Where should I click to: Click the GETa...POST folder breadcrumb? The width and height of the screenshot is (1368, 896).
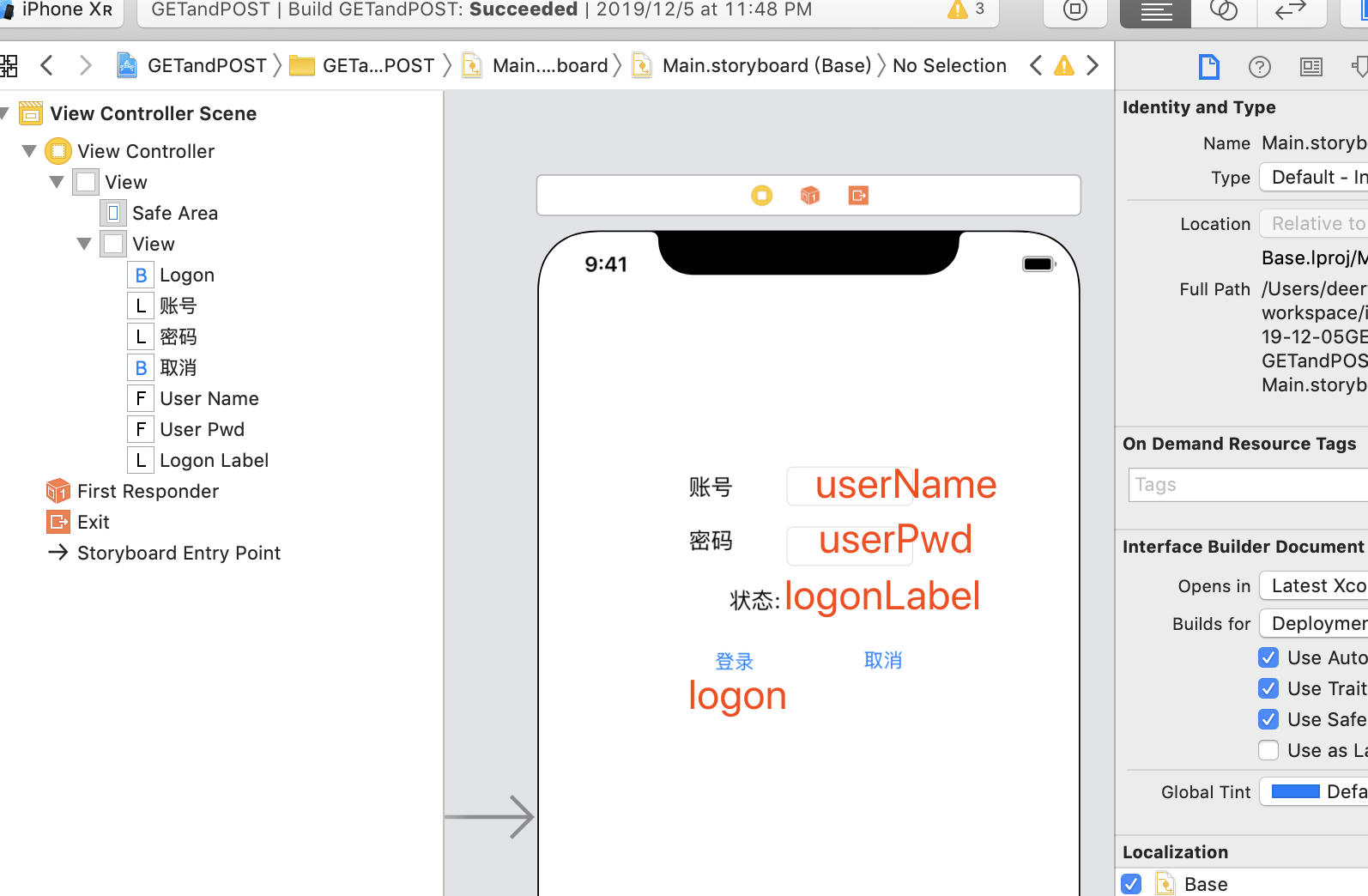(x=362, y=65)
